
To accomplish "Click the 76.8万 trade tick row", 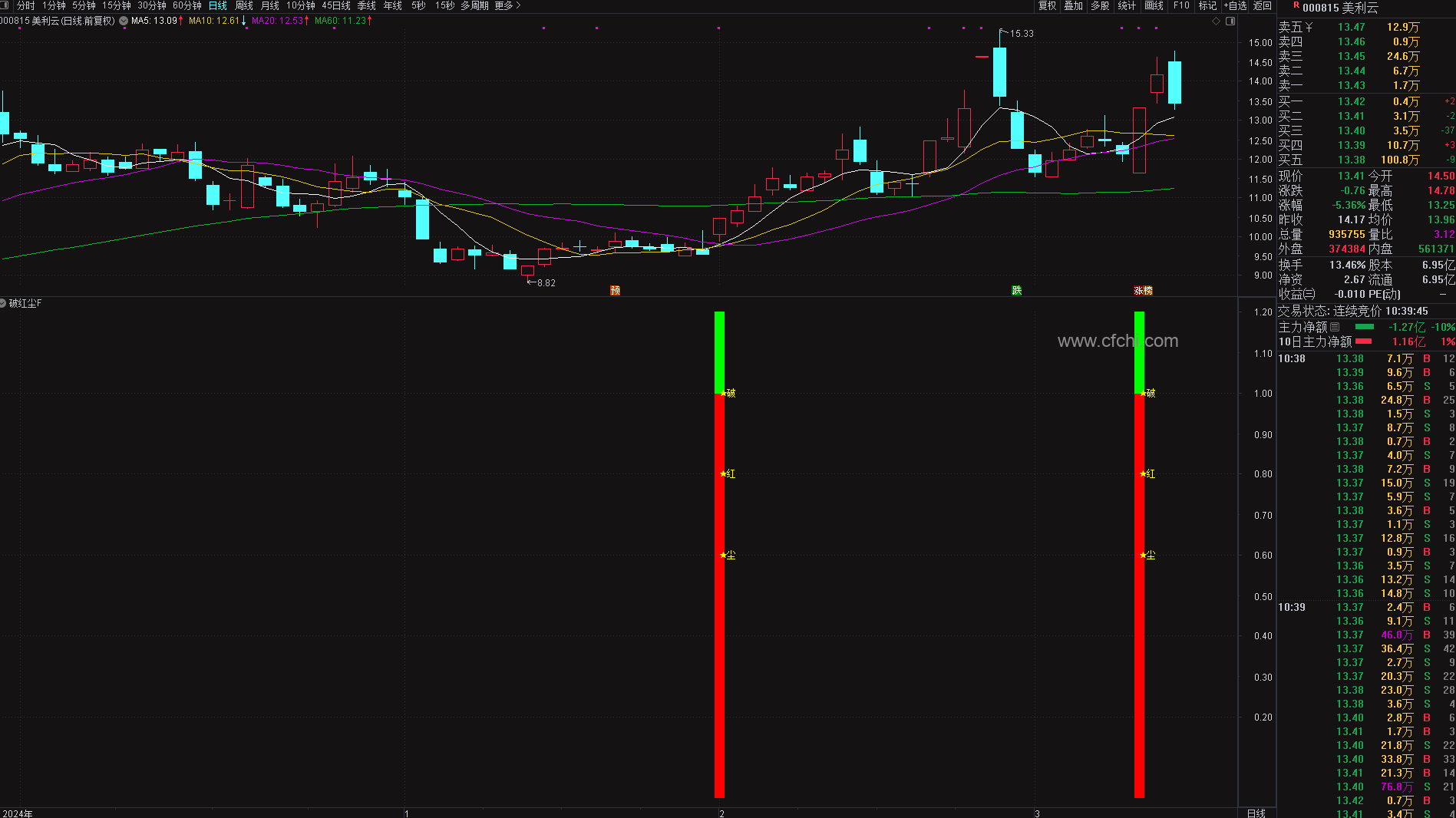I will [1366, 787].
